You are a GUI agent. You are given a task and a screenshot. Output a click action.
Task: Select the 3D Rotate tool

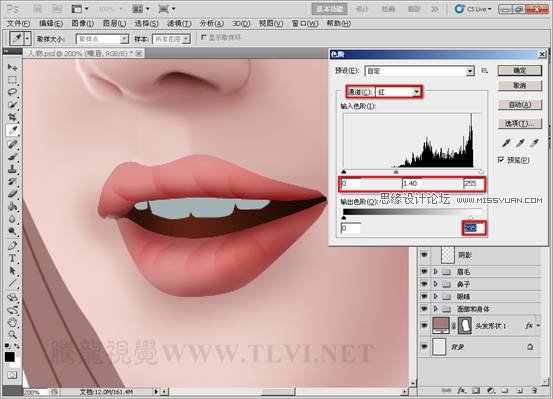12,298
